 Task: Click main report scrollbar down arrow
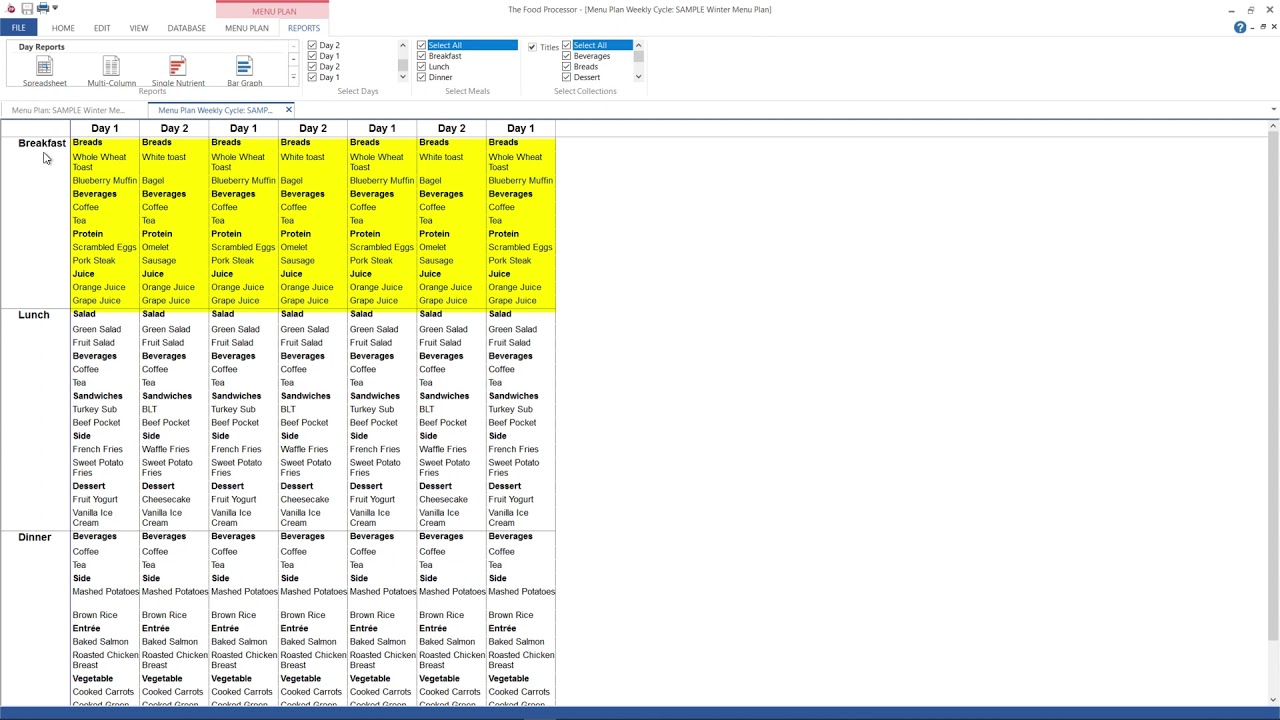[x=1273, y=699]
